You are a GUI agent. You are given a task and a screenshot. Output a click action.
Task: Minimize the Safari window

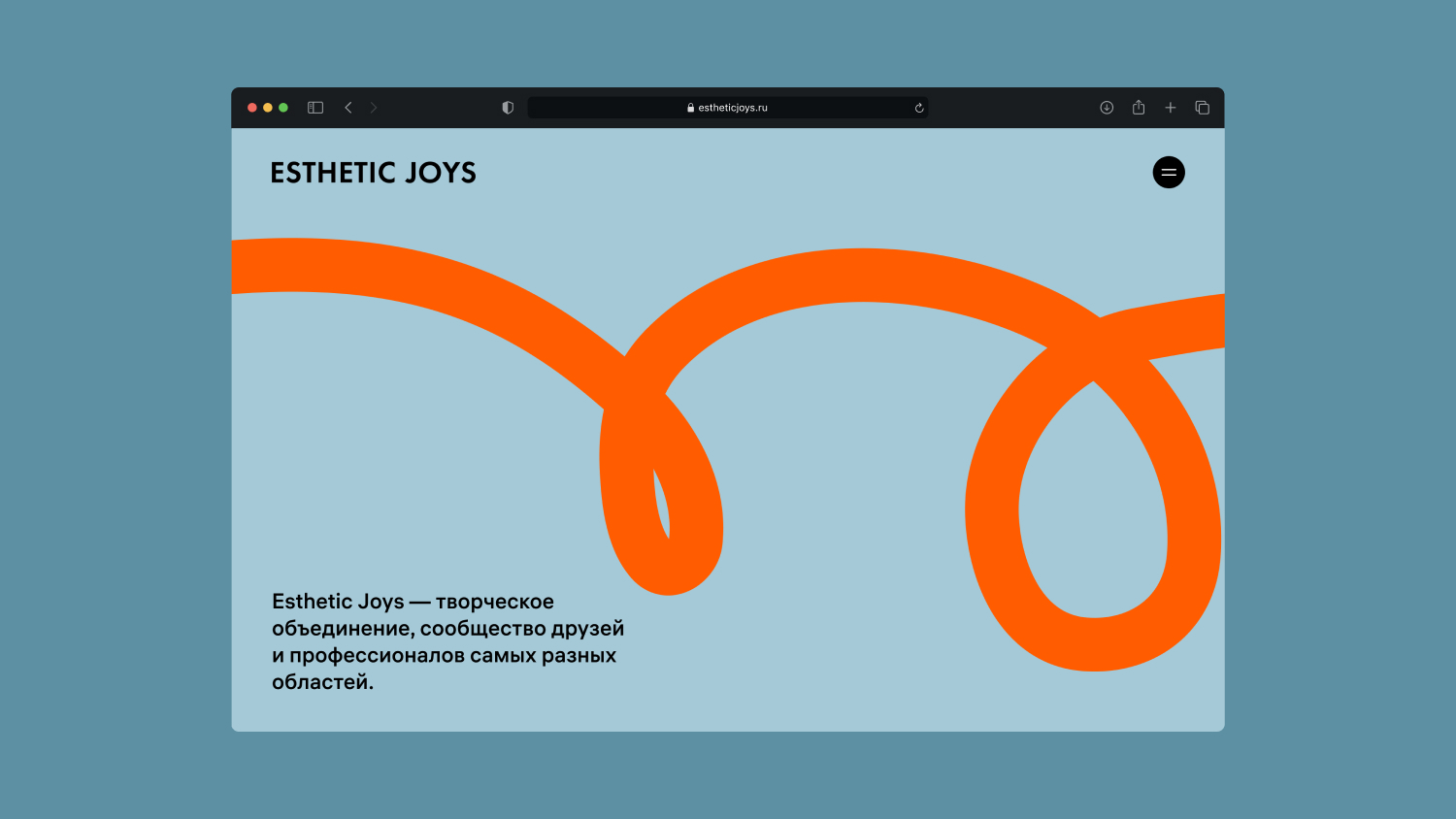268,108
